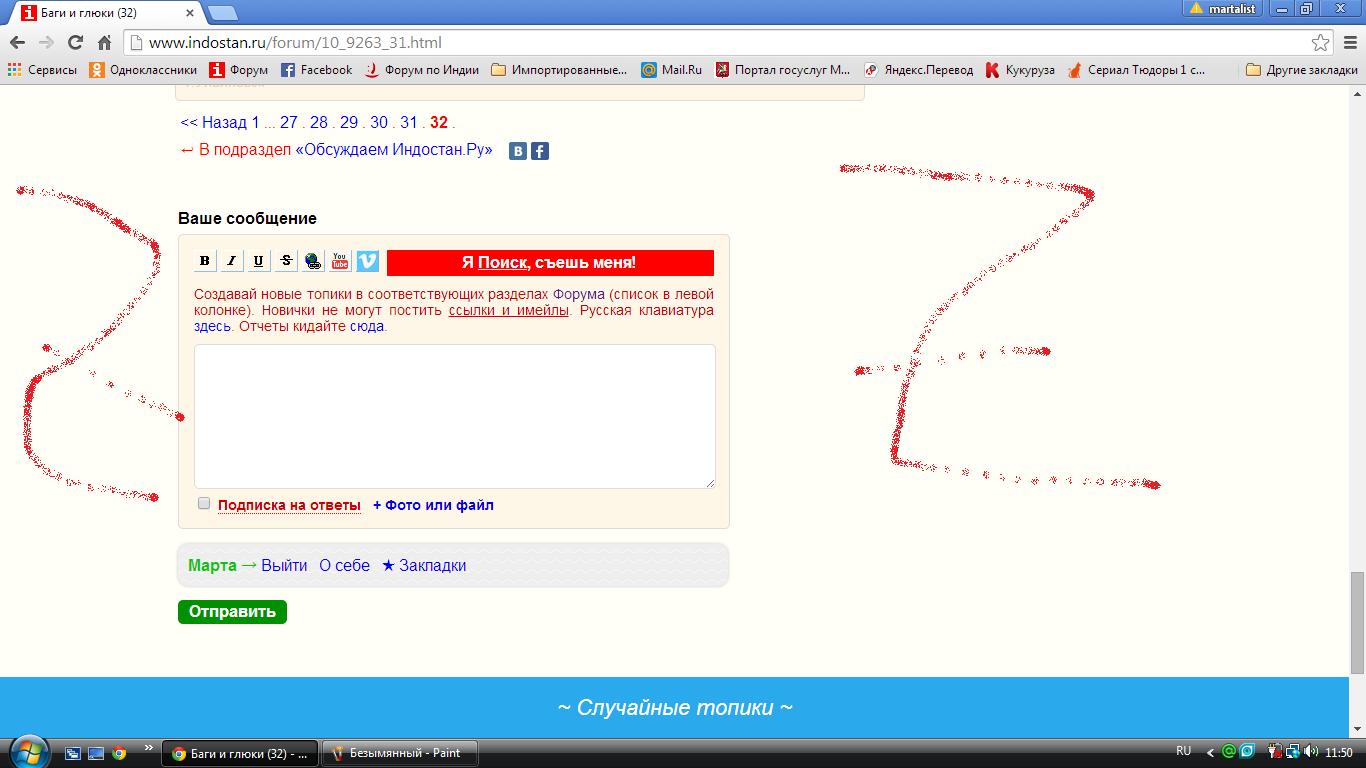1366x768 pixels.
Task: Click the Strikethrough formatting icon
Action: (286, 261)
